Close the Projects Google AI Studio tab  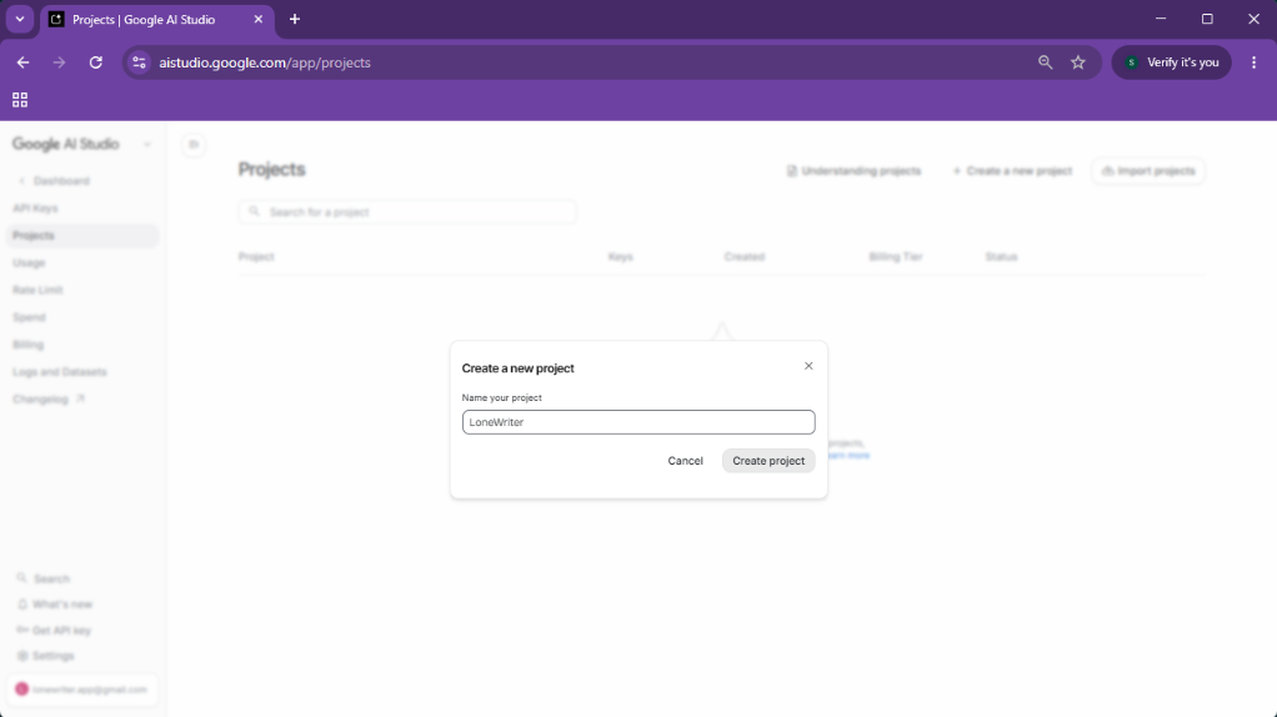(x=258, y=19)
